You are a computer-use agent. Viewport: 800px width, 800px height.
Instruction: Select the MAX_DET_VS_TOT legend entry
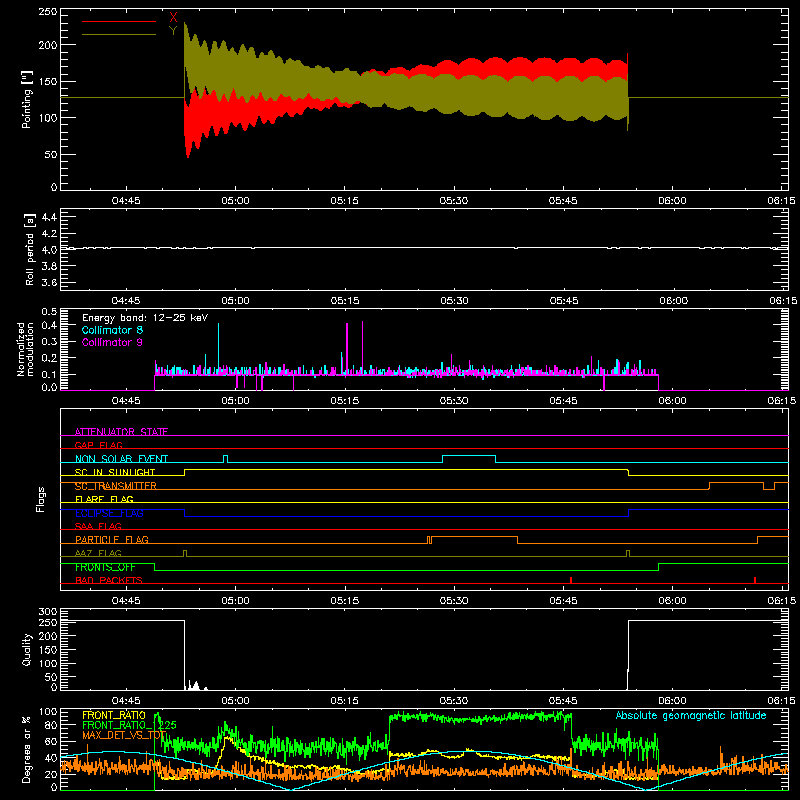pyautogui.click(x=124, y=735)
